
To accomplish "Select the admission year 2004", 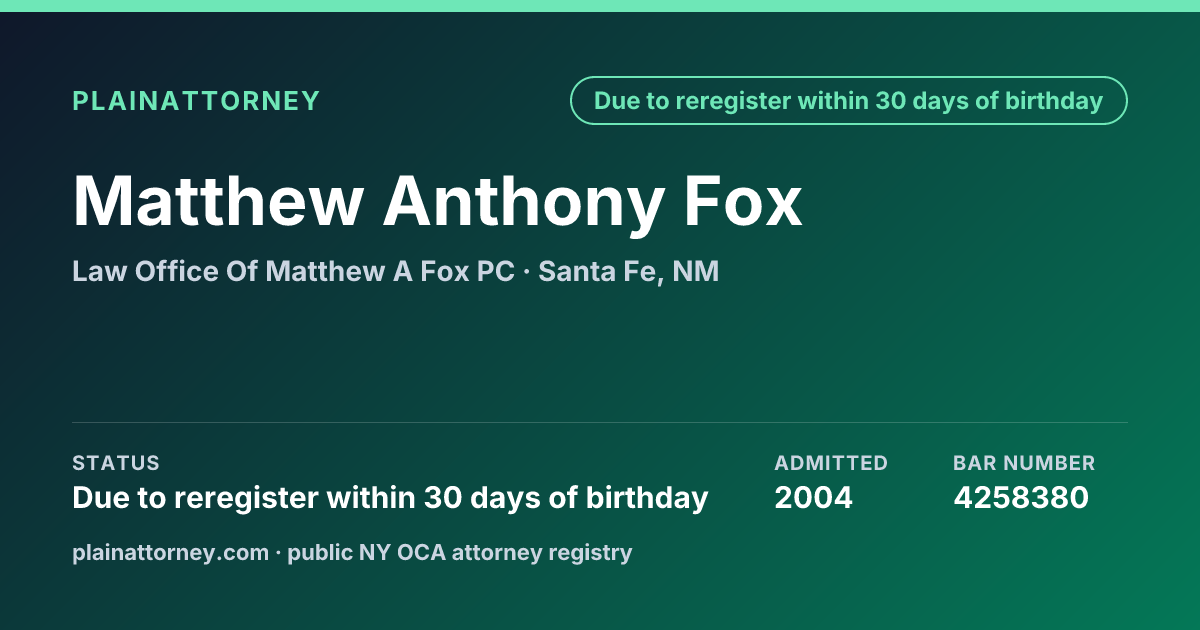I will [813, 497].
